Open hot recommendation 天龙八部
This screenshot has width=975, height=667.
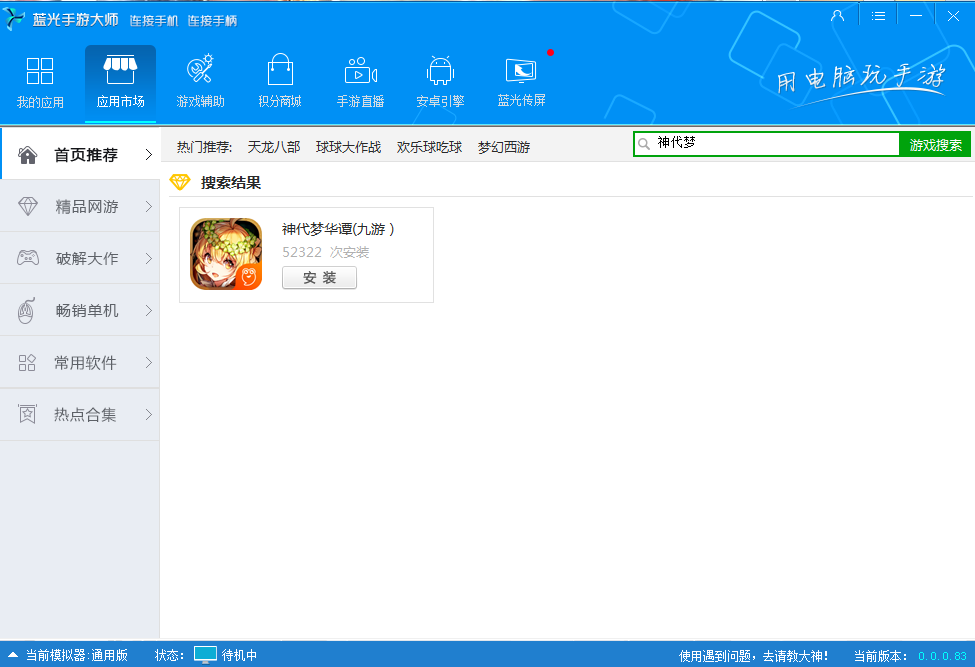(274, 147)
